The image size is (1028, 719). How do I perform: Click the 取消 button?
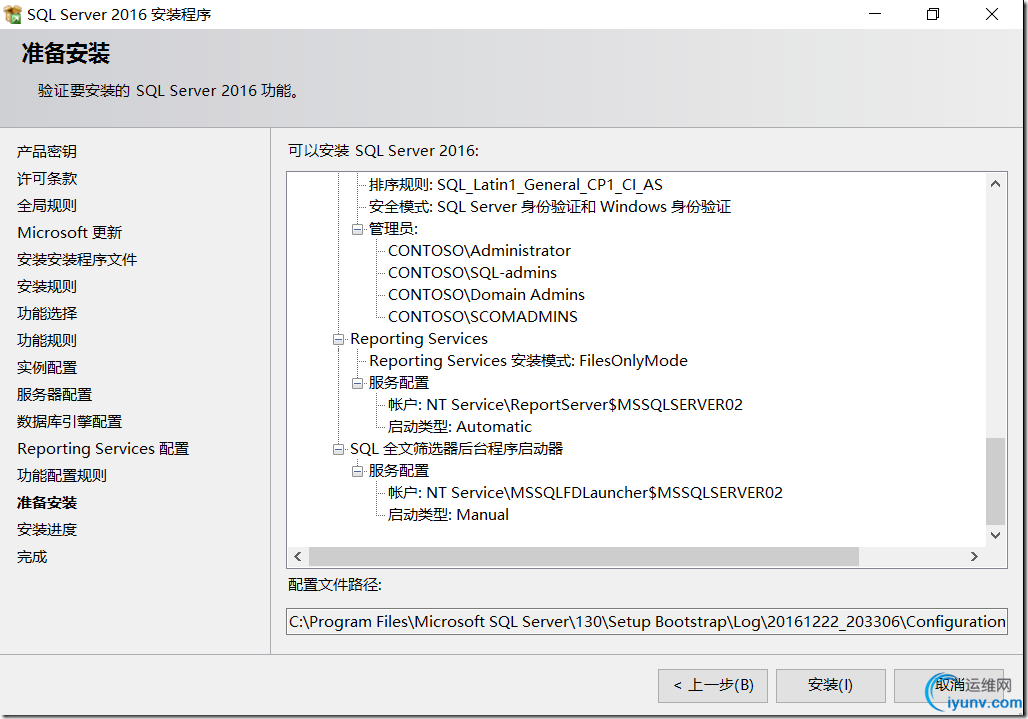[x=949, y=686]
